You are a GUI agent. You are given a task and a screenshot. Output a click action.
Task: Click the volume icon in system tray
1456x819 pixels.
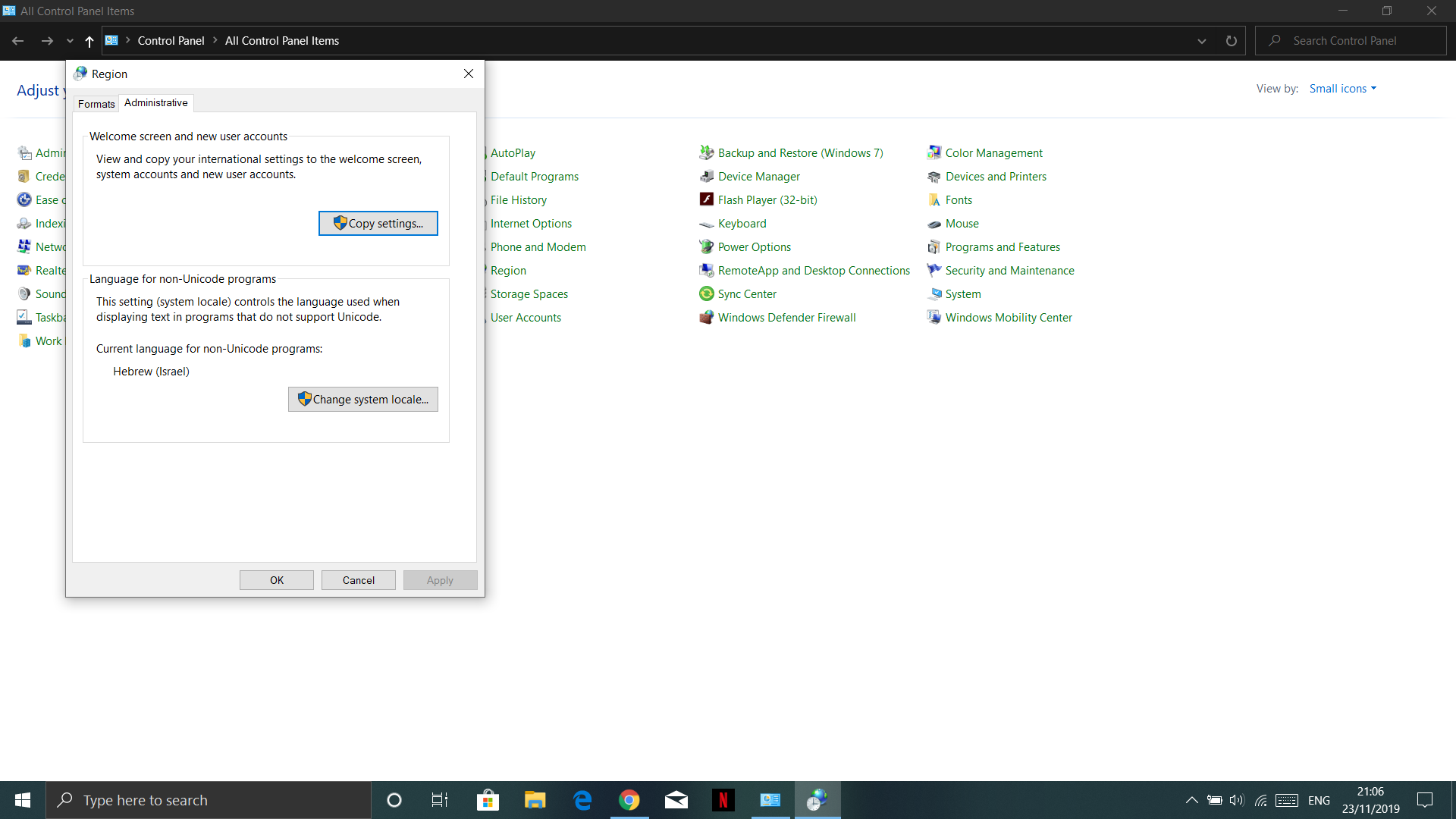[x=1237, y=800]
